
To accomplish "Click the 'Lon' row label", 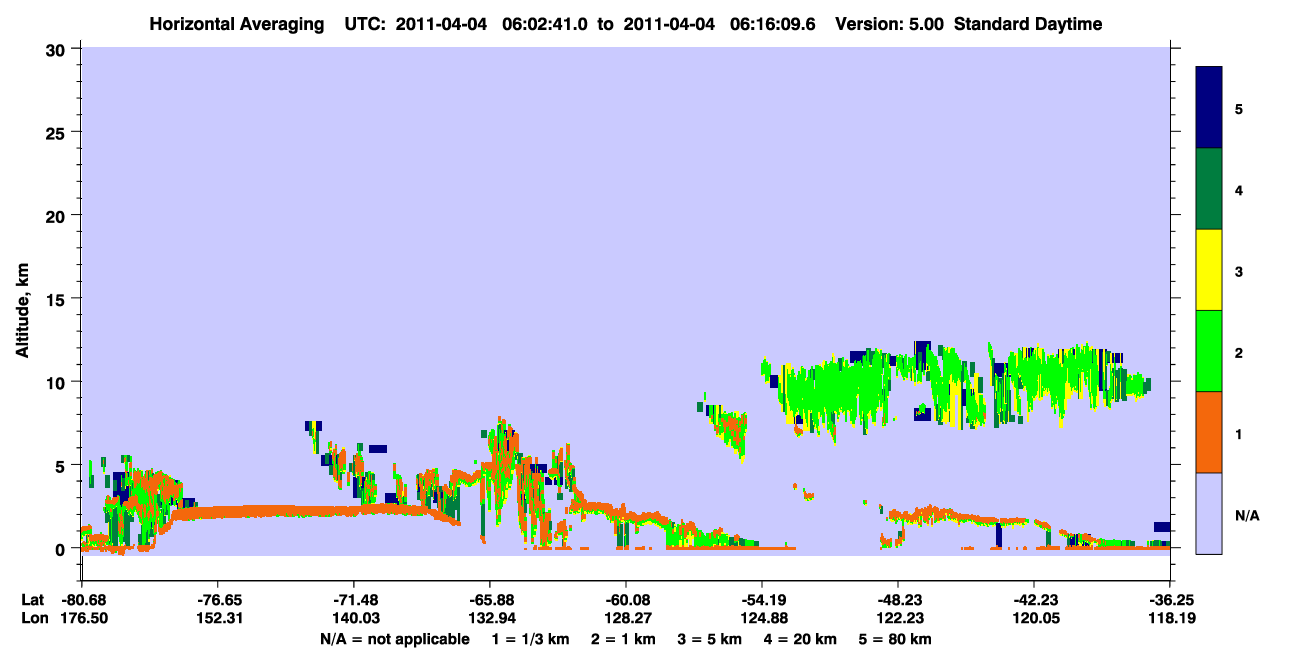I will coord(33,619).
